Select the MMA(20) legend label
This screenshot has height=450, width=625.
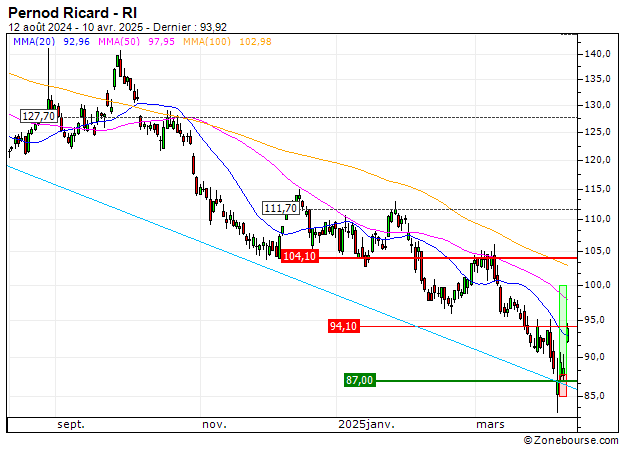point(34,41)
